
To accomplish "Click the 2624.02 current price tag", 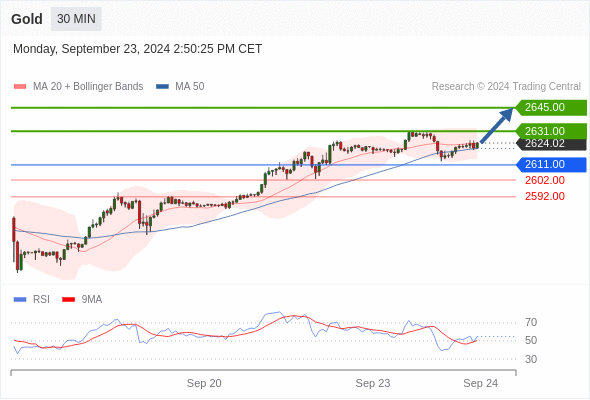I will click(551, 144).
